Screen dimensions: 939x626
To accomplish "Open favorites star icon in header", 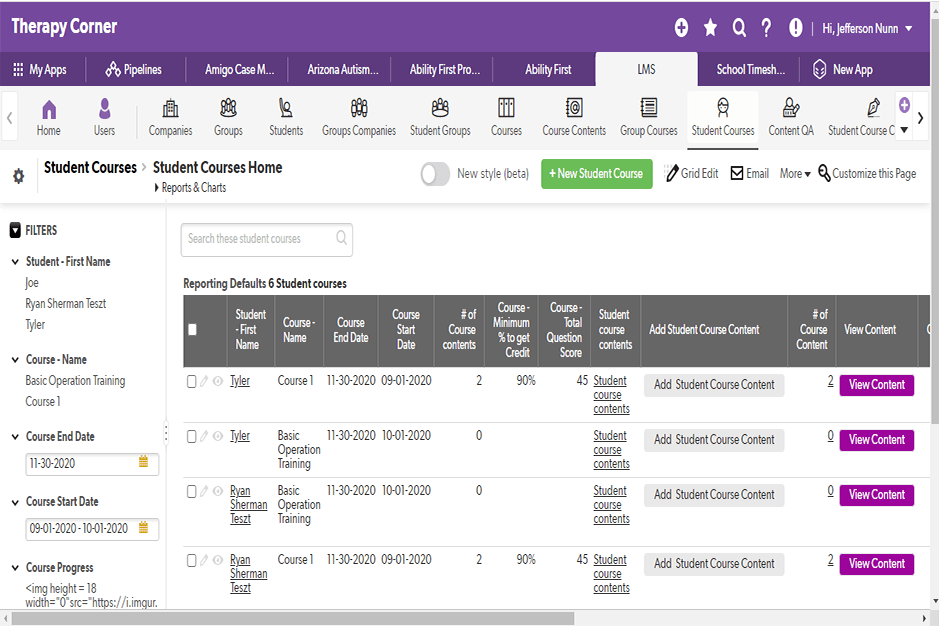I will (710, 28).
